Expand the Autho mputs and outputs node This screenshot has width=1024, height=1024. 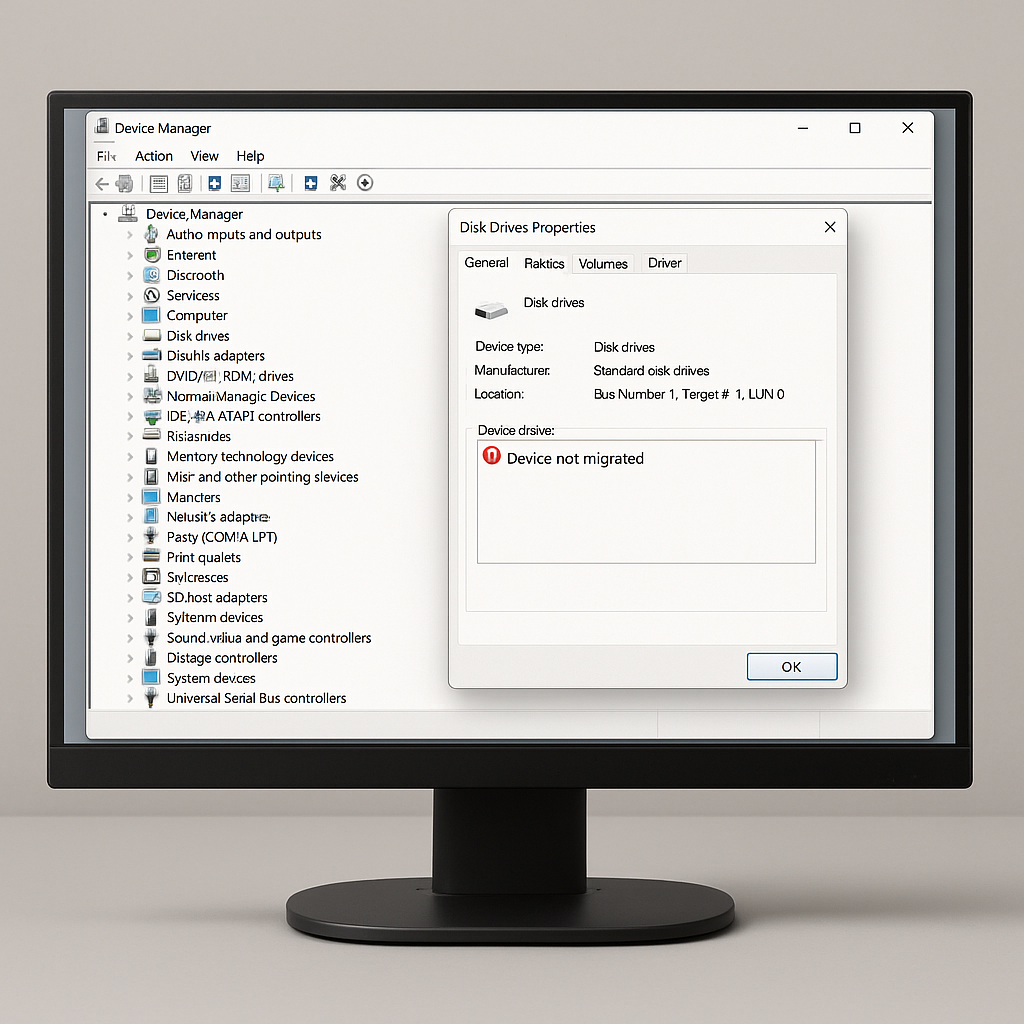[x=130, y=235]
